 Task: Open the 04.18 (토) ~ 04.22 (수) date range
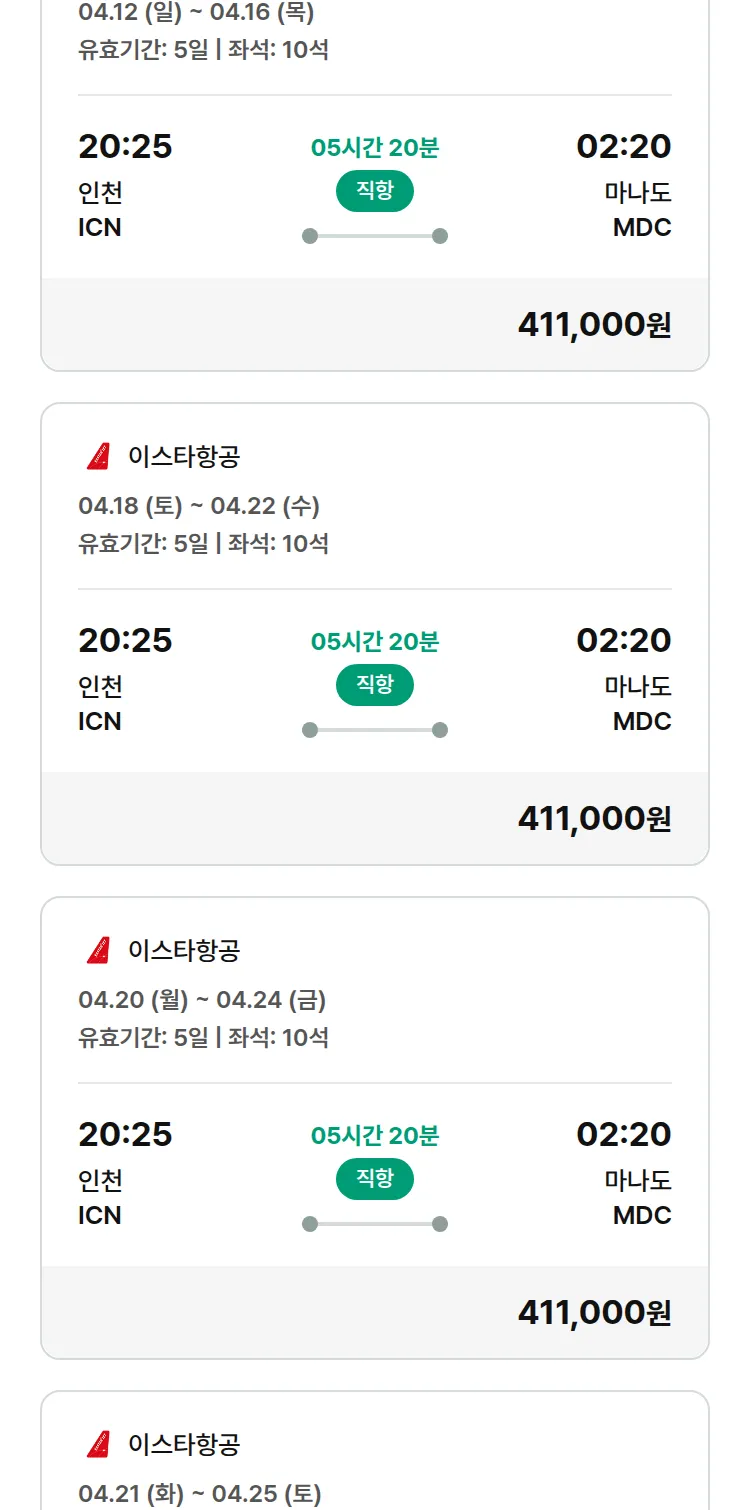[199, 506]
